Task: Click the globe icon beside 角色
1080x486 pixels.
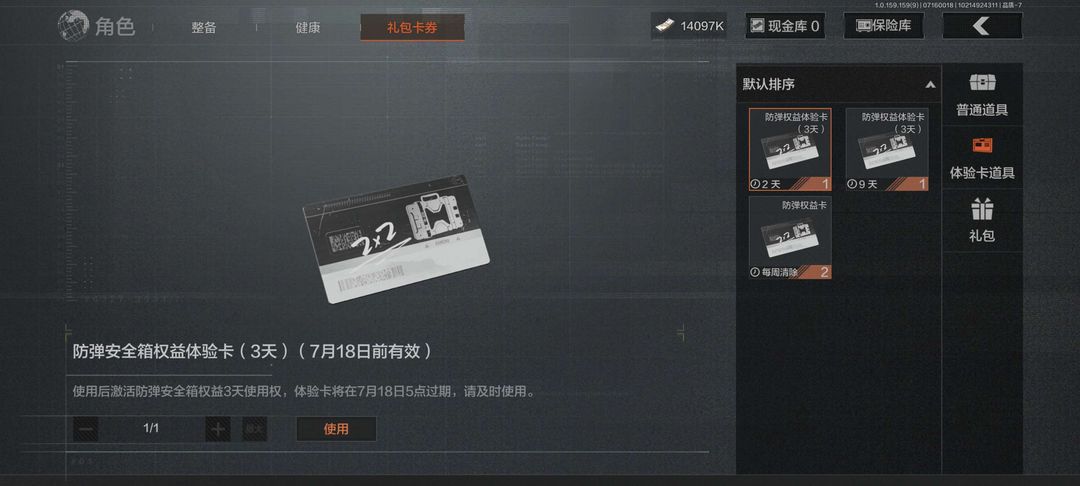Action: 73,26
